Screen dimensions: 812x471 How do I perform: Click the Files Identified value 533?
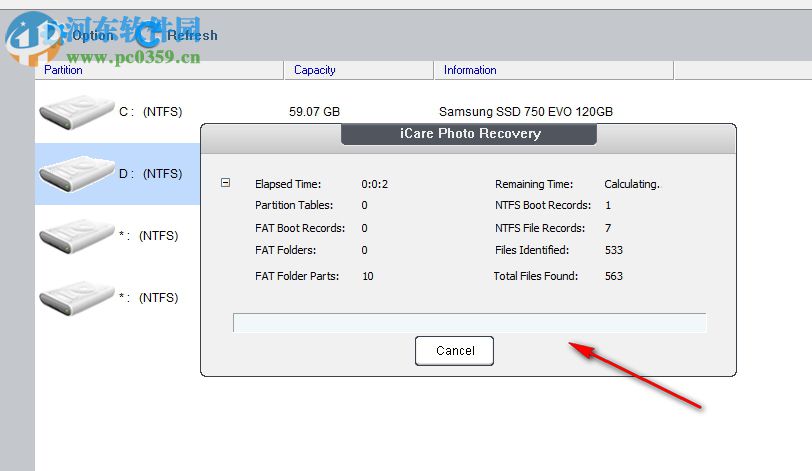(614, 250)
